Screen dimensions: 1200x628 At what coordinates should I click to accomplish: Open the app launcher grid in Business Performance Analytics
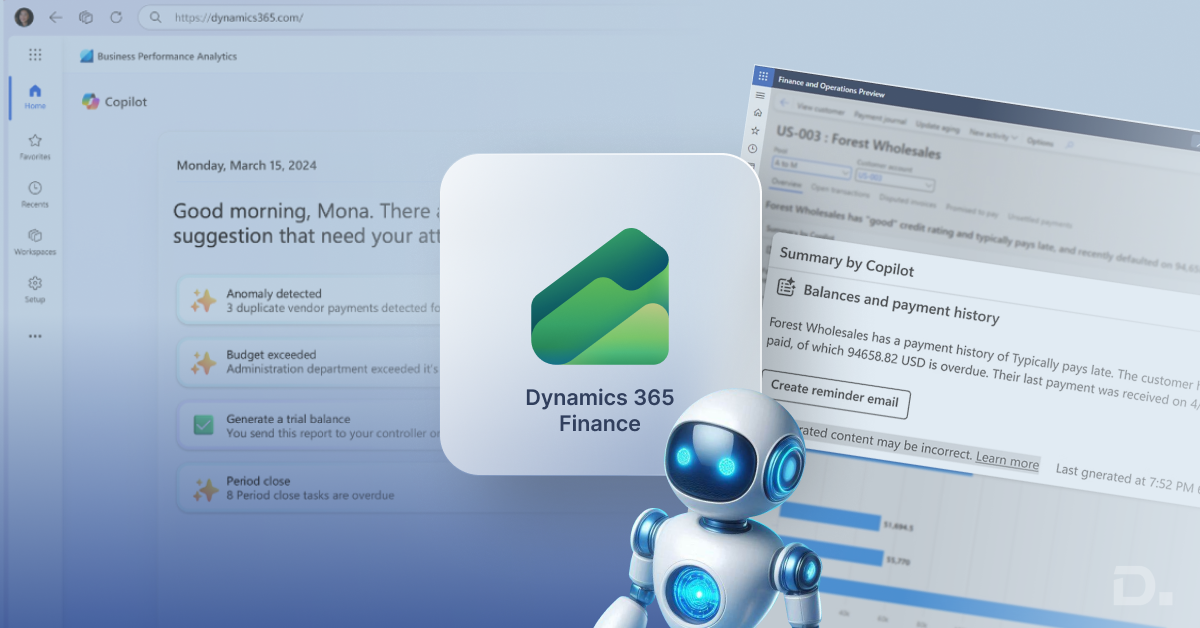[x=35, y=56]
